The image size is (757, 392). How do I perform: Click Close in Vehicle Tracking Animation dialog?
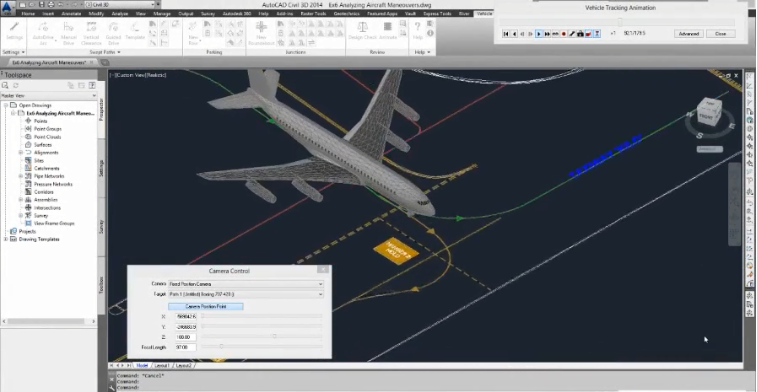click(x=720, y=34)
